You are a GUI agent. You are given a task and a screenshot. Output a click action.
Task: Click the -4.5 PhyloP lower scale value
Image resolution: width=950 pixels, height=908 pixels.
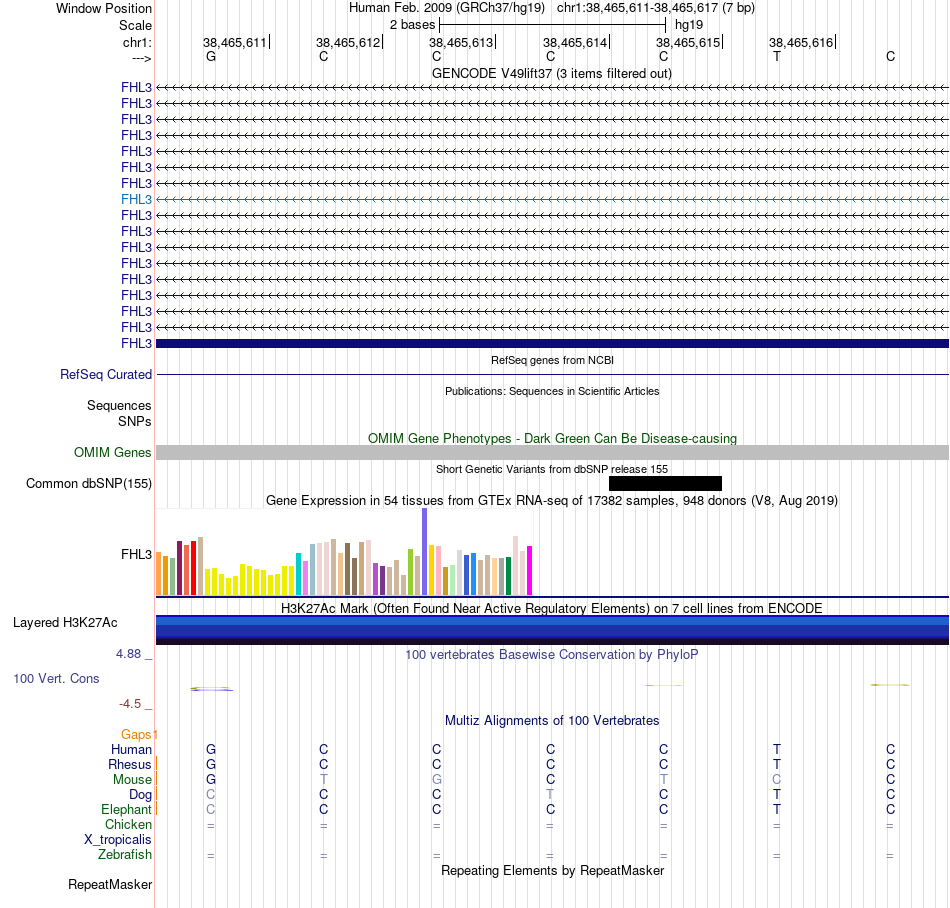(130, 704)
